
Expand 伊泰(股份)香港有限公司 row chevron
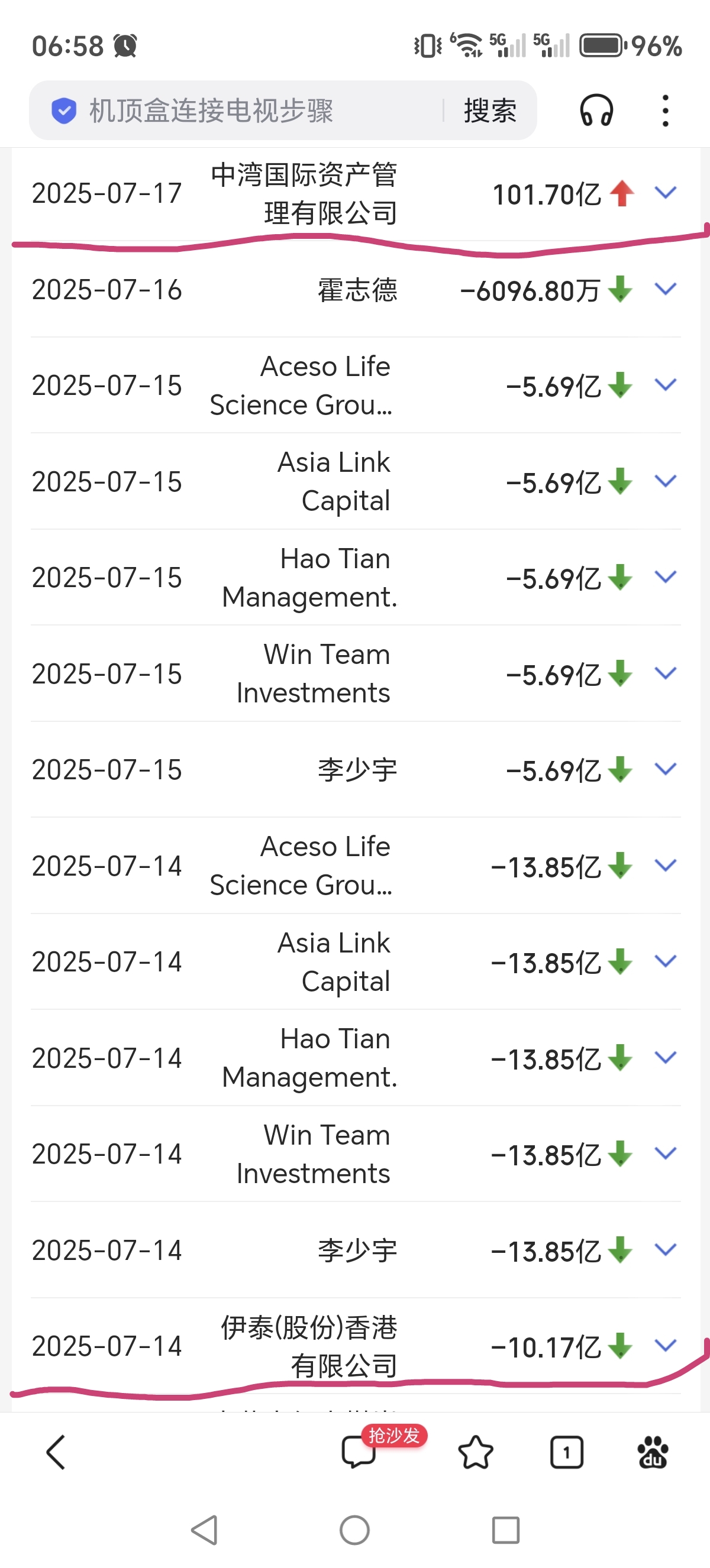tap(666, 1345)
